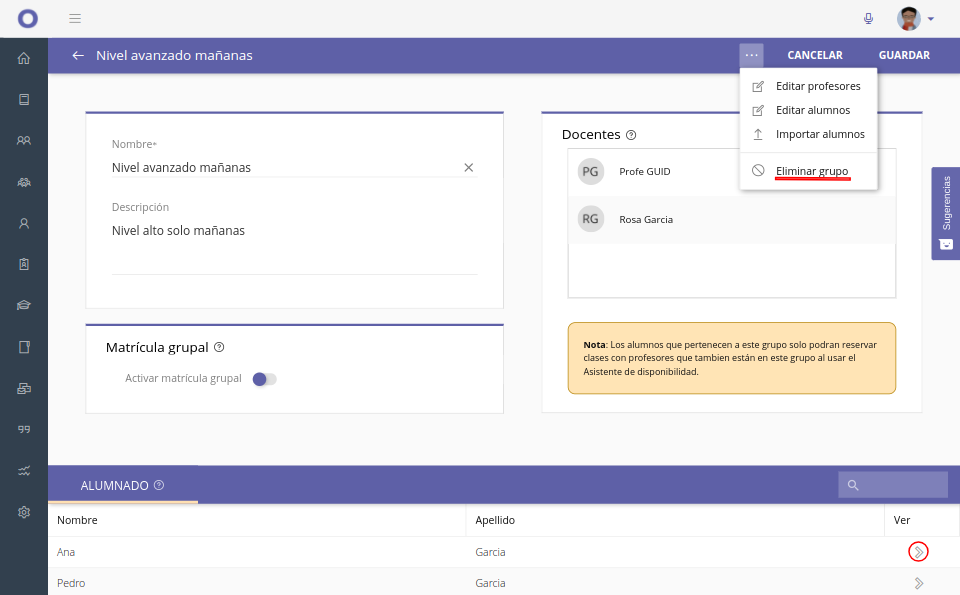The width and height of the screenshot is (960, 595).
Task: Close the three-dots options menu
Action: [751, 55]
